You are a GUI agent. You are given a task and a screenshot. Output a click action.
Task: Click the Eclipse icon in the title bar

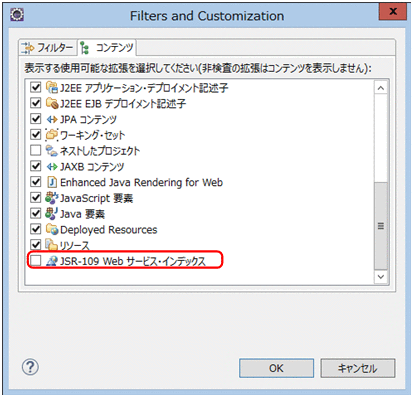coord(17,15)
